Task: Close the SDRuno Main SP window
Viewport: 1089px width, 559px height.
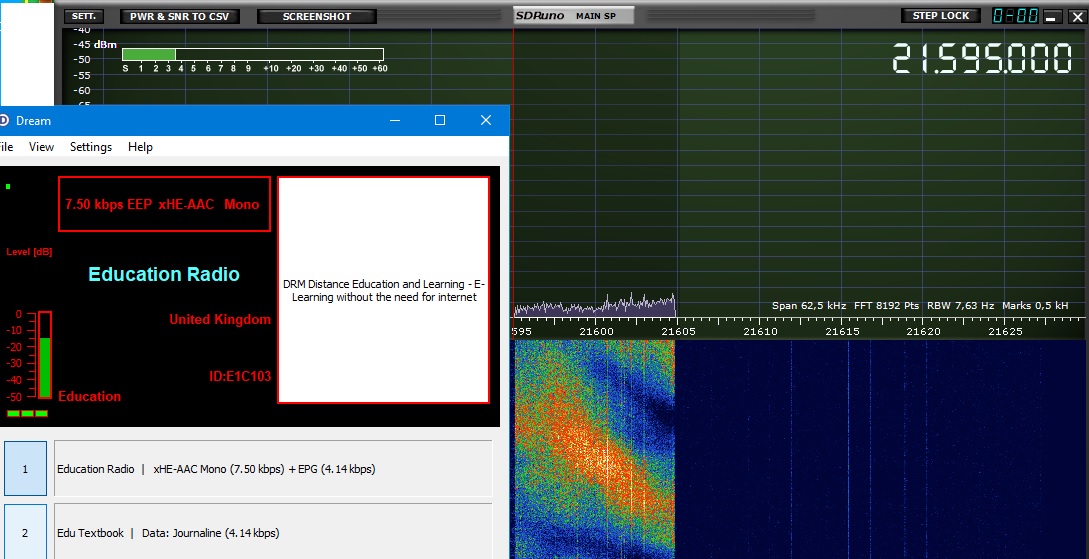Action: pyautogui.click(x=1075, y=17)
